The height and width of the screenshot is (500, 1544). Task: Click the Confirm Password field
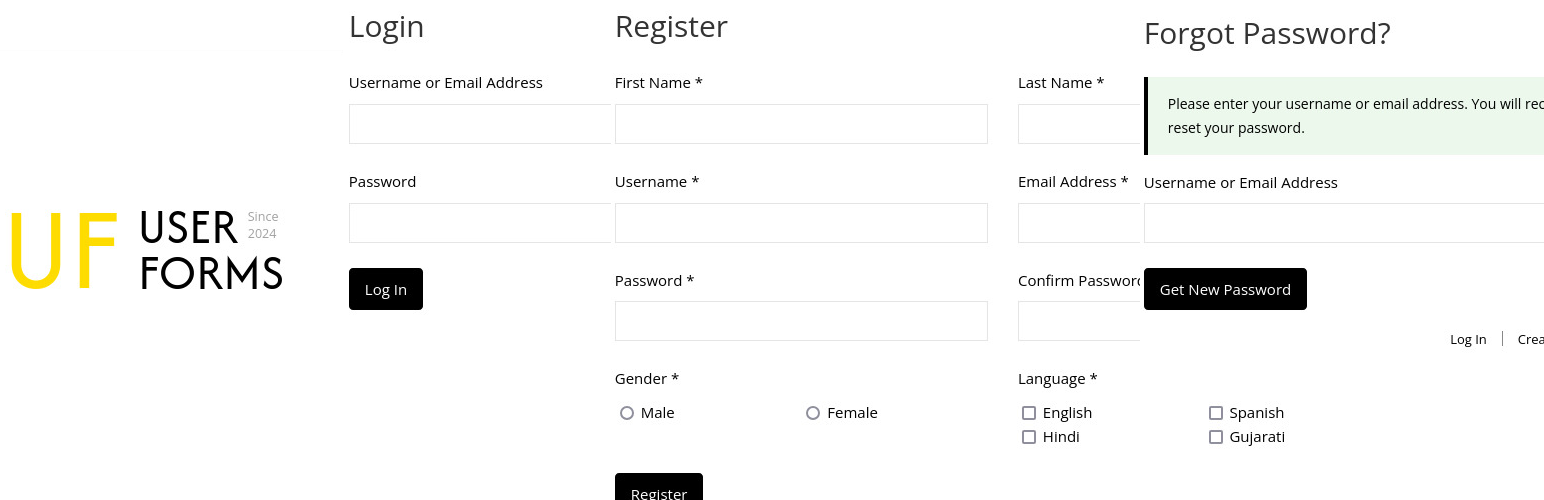pos(1079,321)
